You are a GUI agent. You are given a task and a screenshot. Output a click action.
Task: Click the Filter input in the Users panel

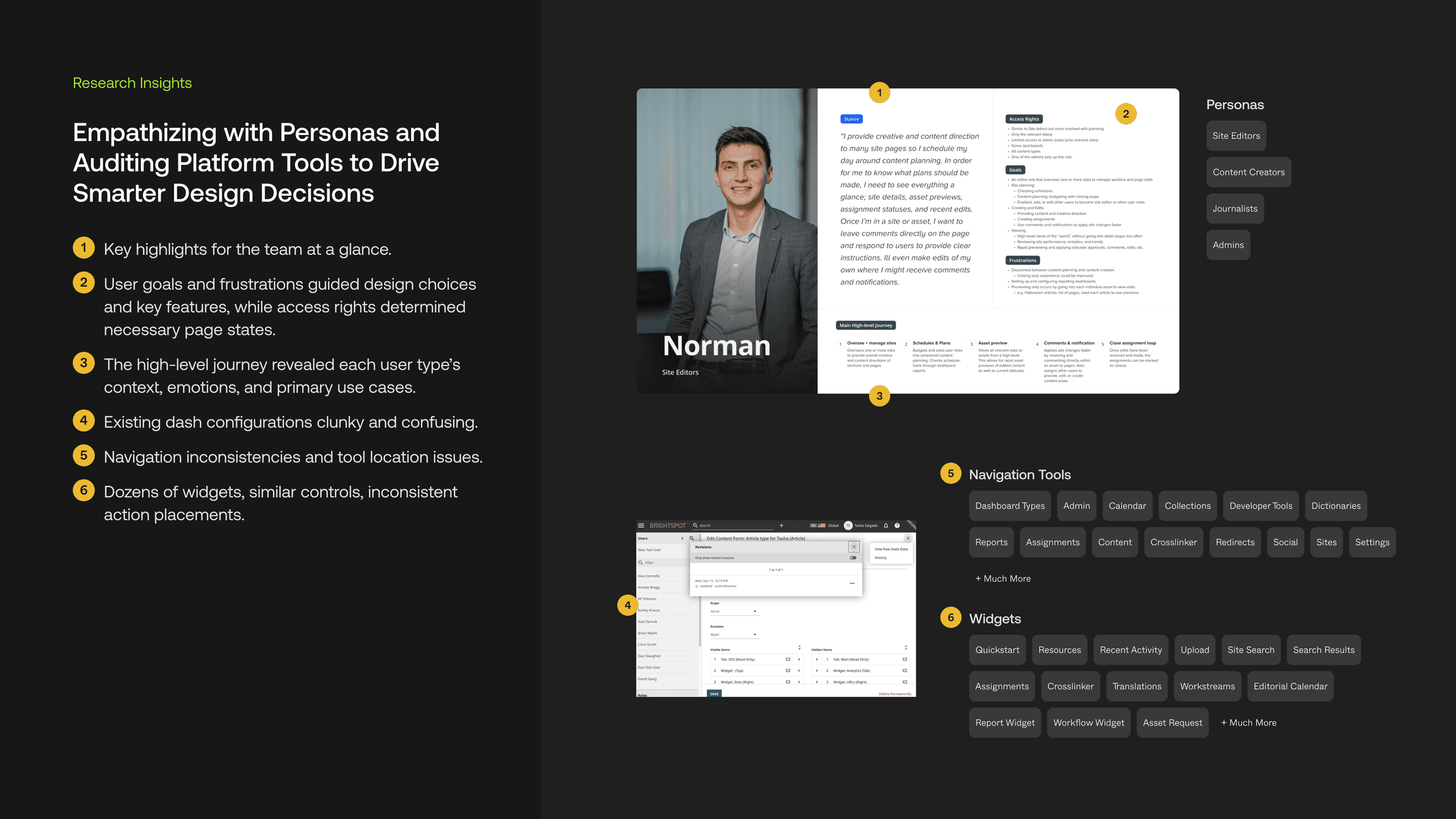[x=649, y=562]
